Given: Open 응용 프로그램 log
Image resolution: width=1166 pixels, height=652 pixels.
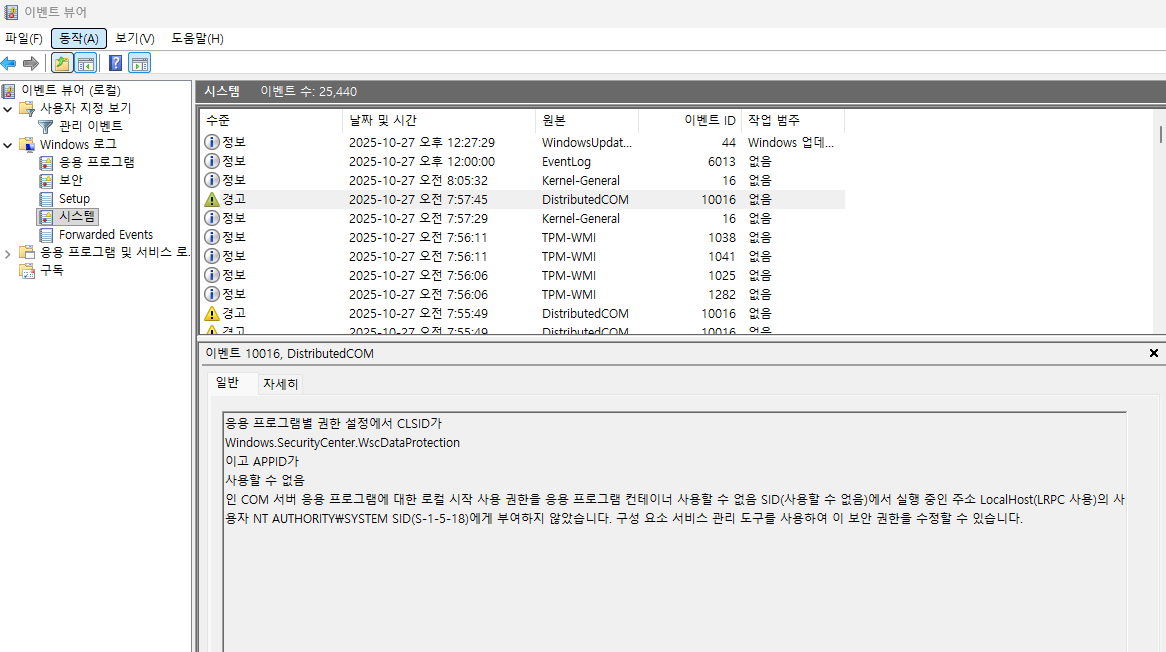Looking at the screenshot, I should point(97,162).
